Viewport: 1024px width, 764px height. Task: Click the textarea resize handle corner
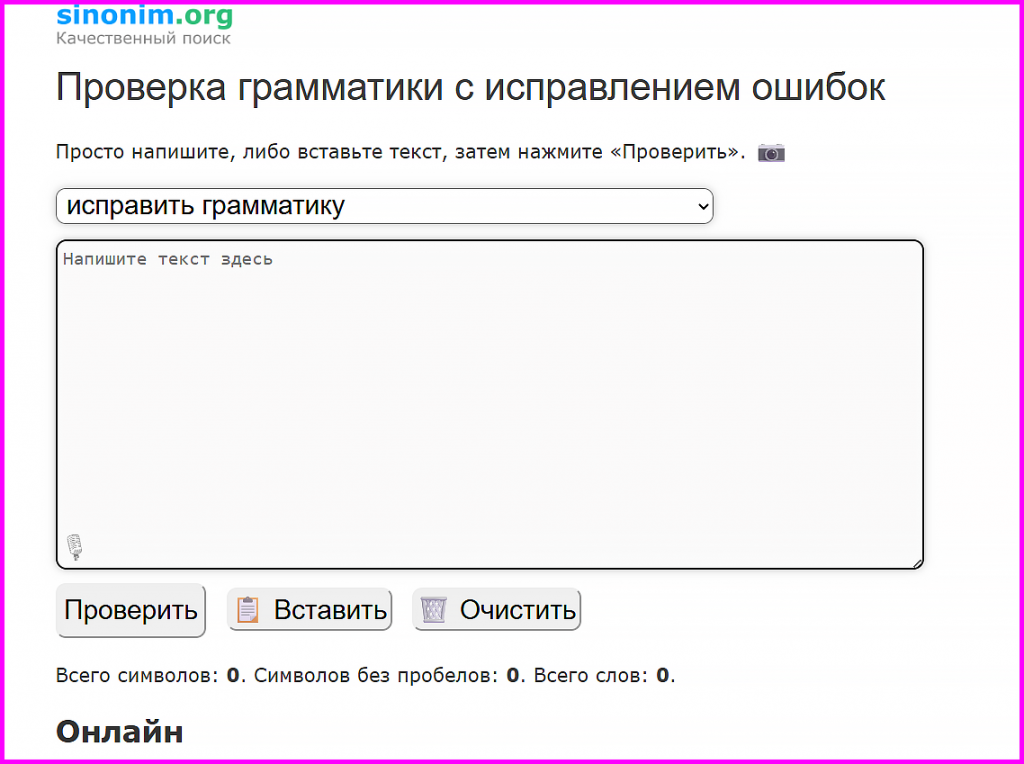(918, 564)
